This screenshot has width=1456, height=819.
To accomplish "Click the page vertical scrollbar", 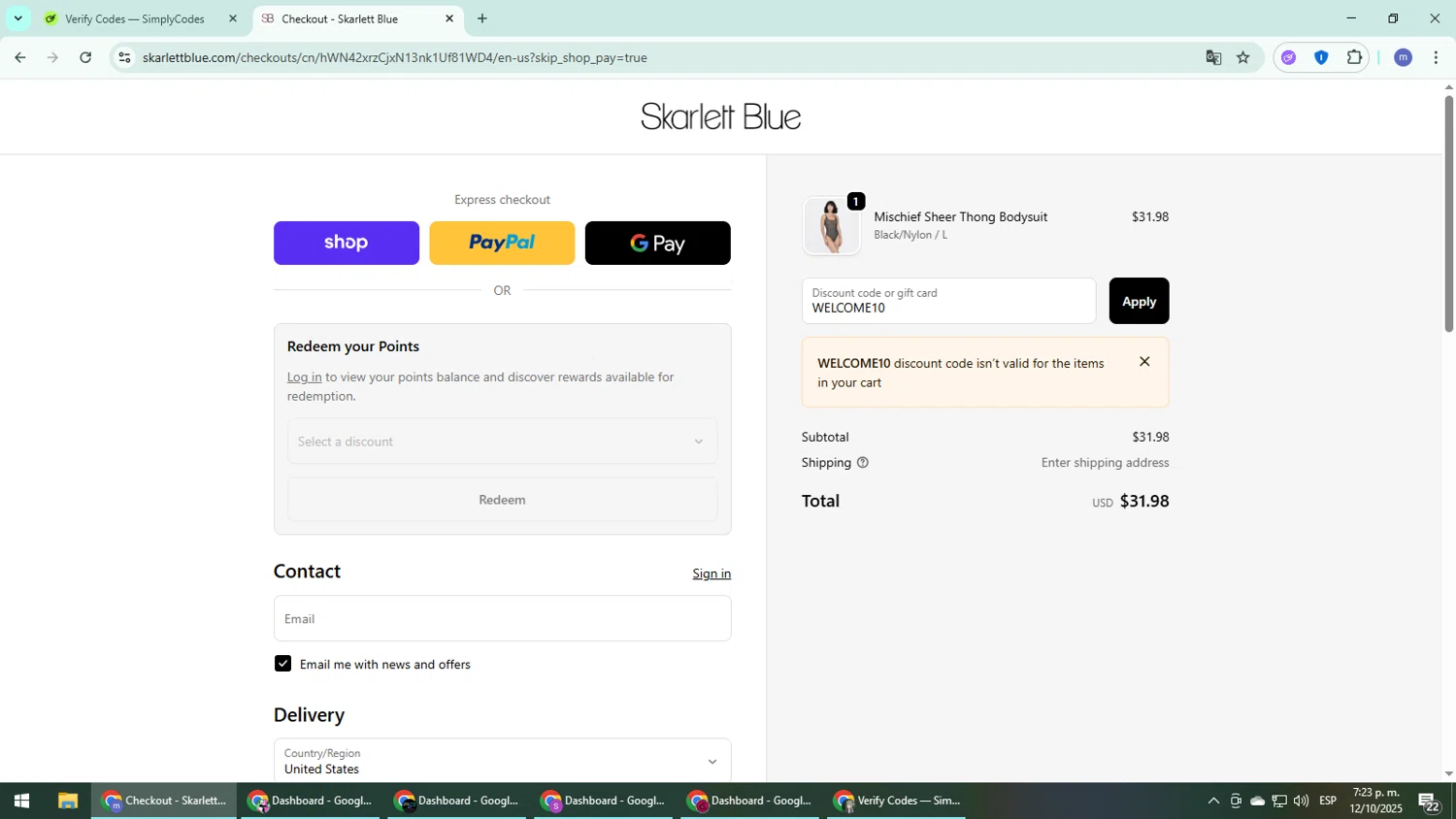I will [x=1449, y=213].
